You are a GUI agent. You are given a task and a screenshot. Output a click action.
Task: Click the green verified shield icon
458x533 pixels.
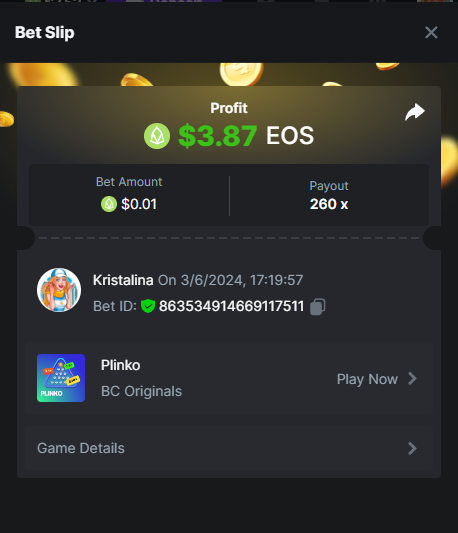click(x=148, y=306)
